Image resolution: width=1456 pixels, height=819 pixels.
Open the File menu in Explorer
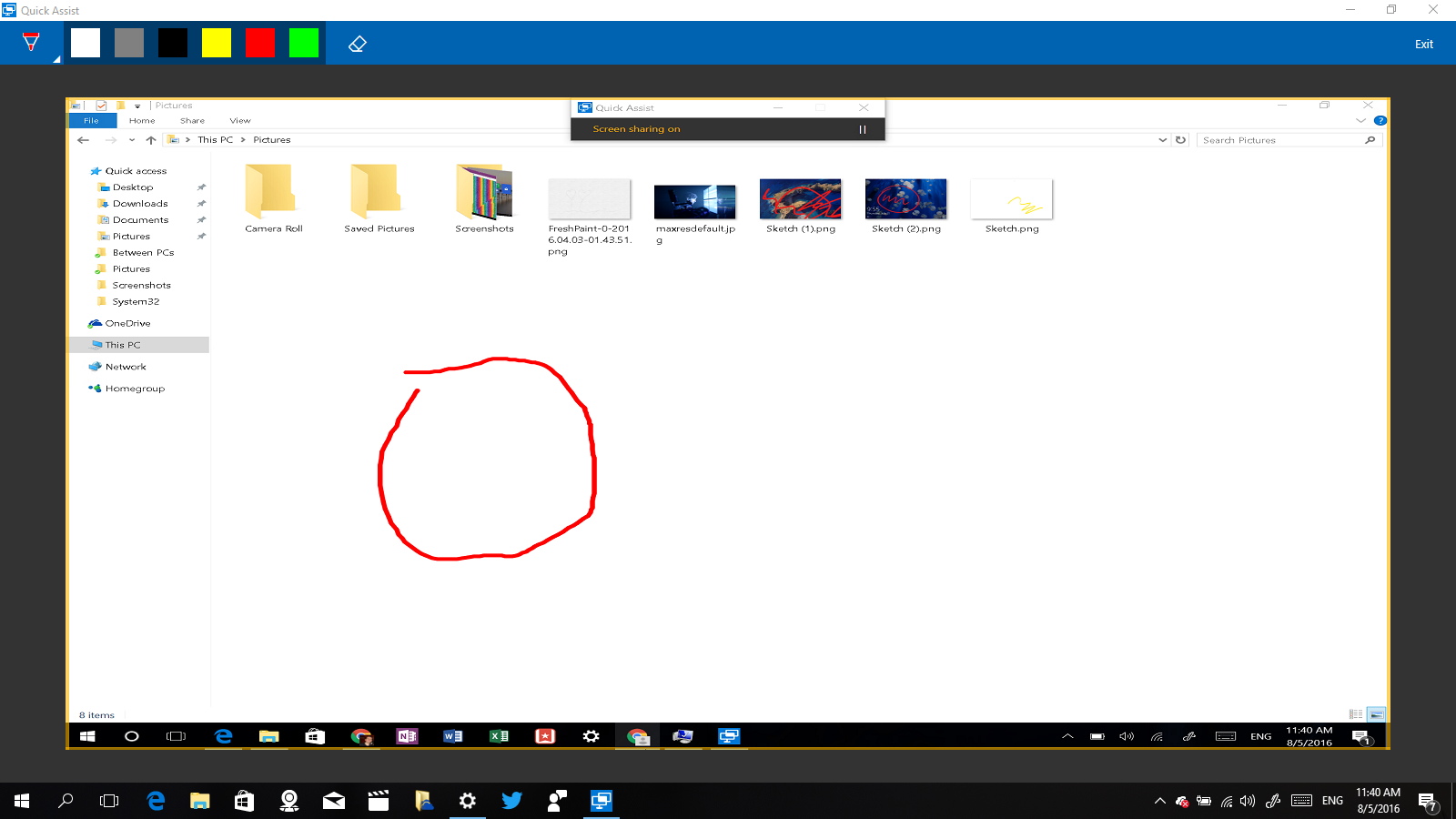[x=91, y=119]
